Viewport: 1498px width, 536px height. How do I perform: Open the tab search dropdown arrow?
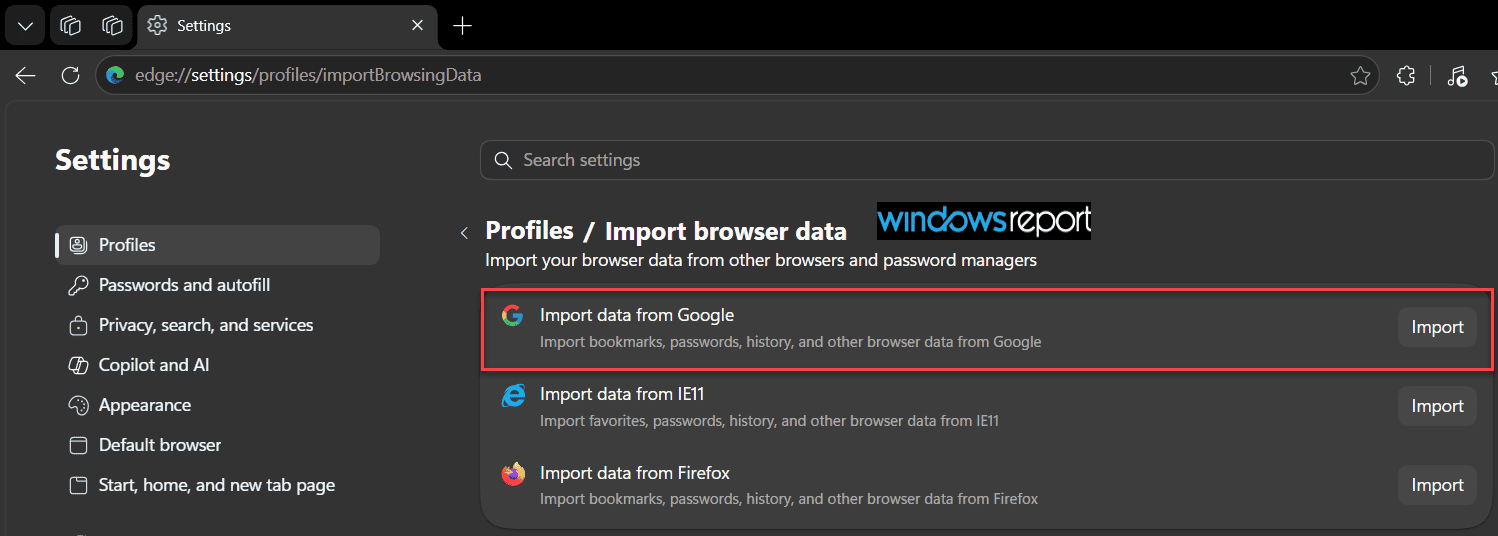25,26
